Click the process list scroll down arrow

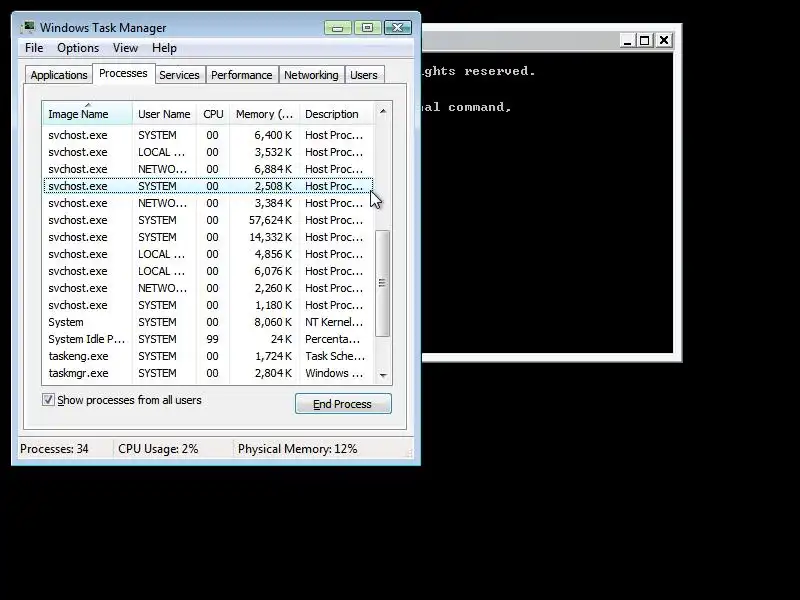click(383, 376)
